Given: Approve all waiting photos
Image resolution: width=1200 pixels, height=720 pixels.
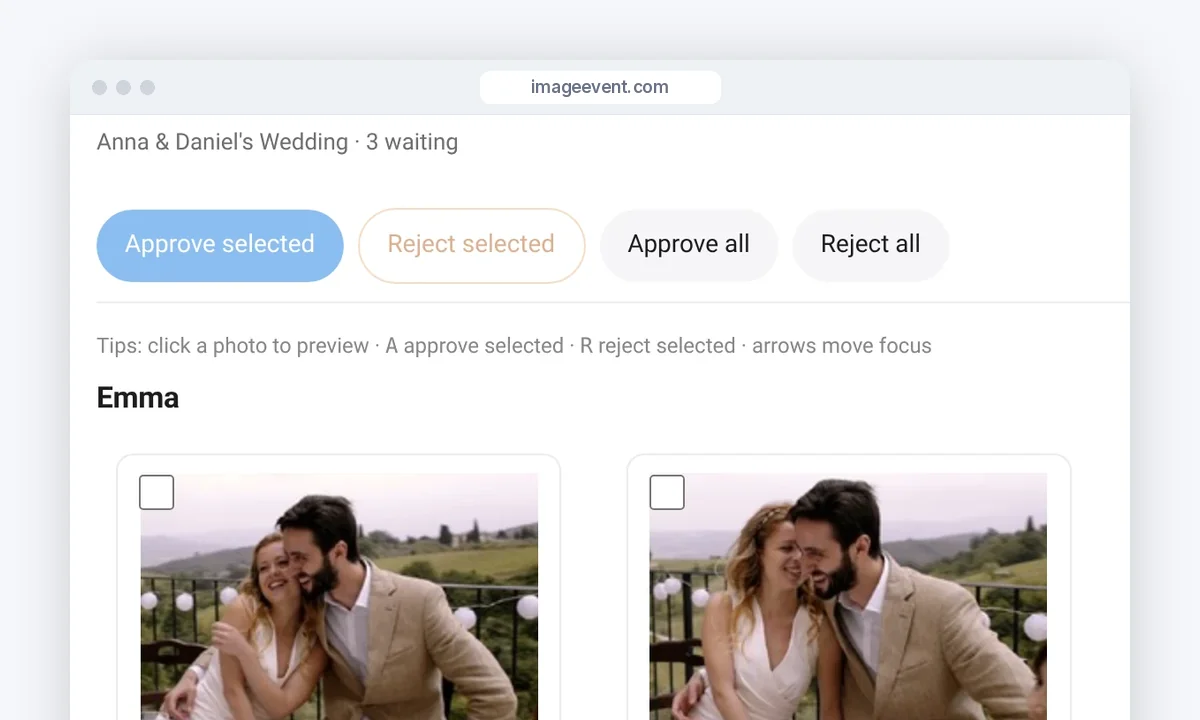Looking at the screenshot, I should tap(689, 245).
